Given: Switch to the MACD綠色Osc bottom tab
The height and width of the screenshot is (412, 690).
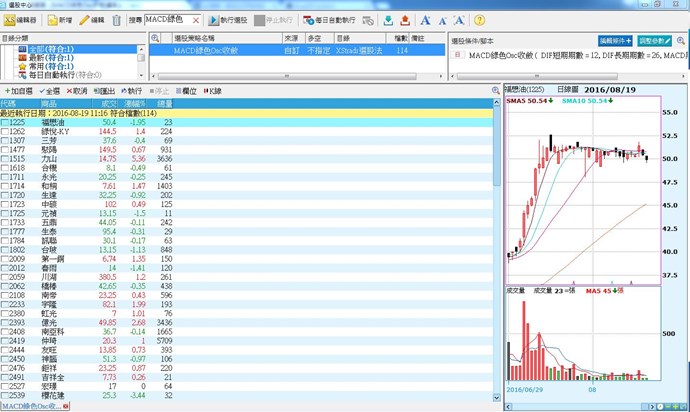Looking at the screenshot, I should 28,407.
